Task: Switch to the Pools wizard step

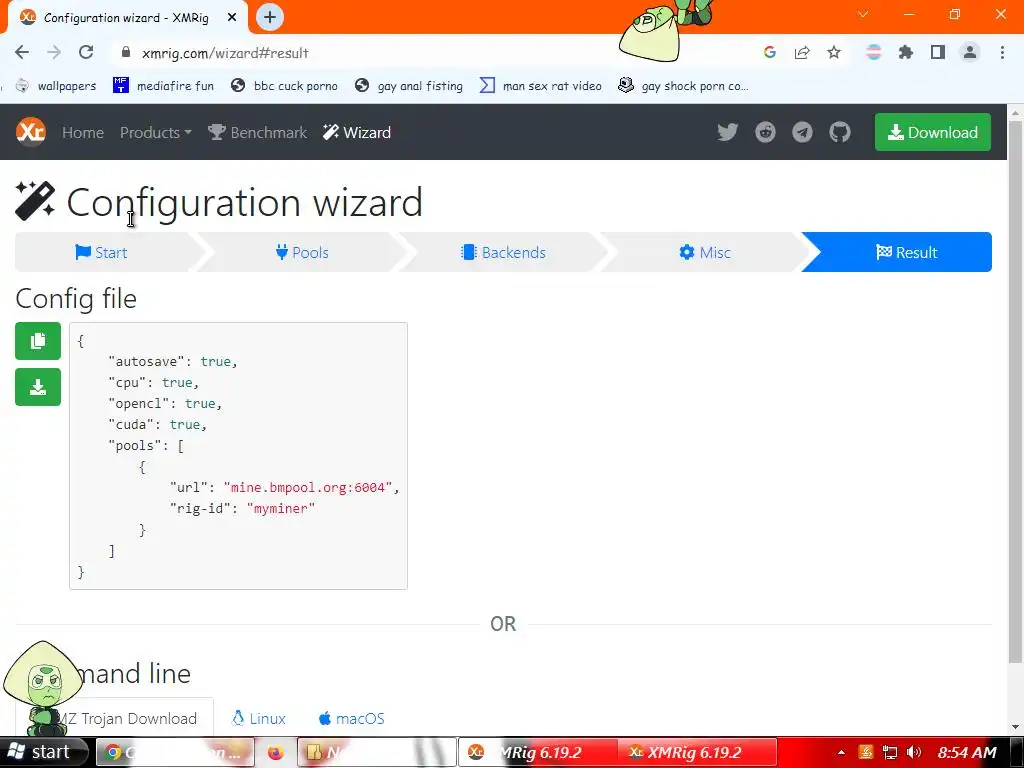Action: tap(302, 252)
